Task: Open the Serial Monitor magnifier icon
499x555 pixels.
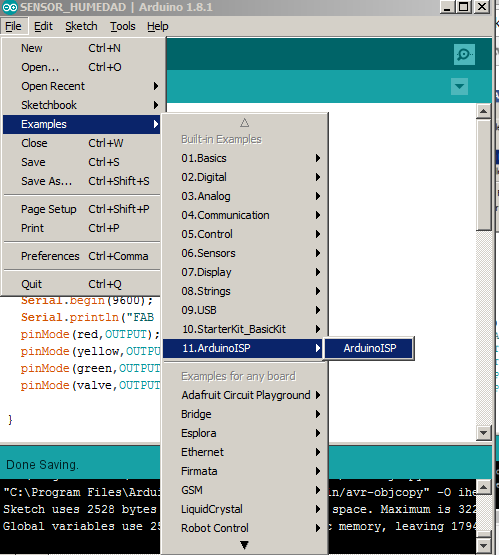Action: click(x=464, y=54)
